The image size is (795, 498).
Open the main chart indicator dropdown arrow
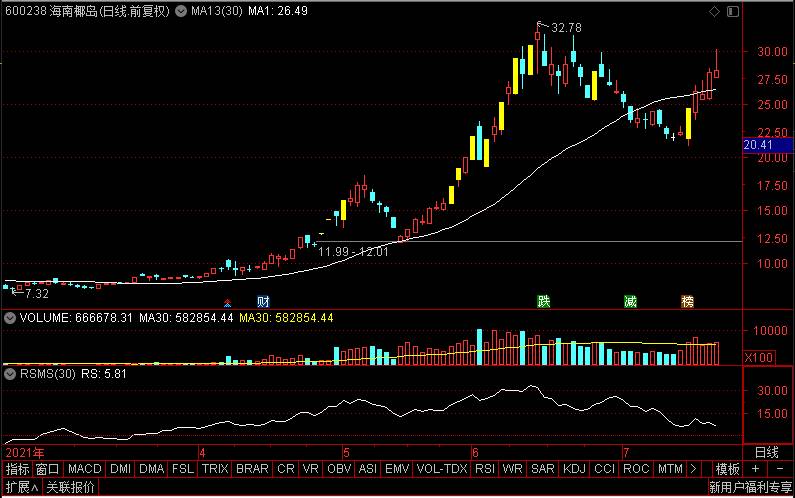[x=181, y=11]
